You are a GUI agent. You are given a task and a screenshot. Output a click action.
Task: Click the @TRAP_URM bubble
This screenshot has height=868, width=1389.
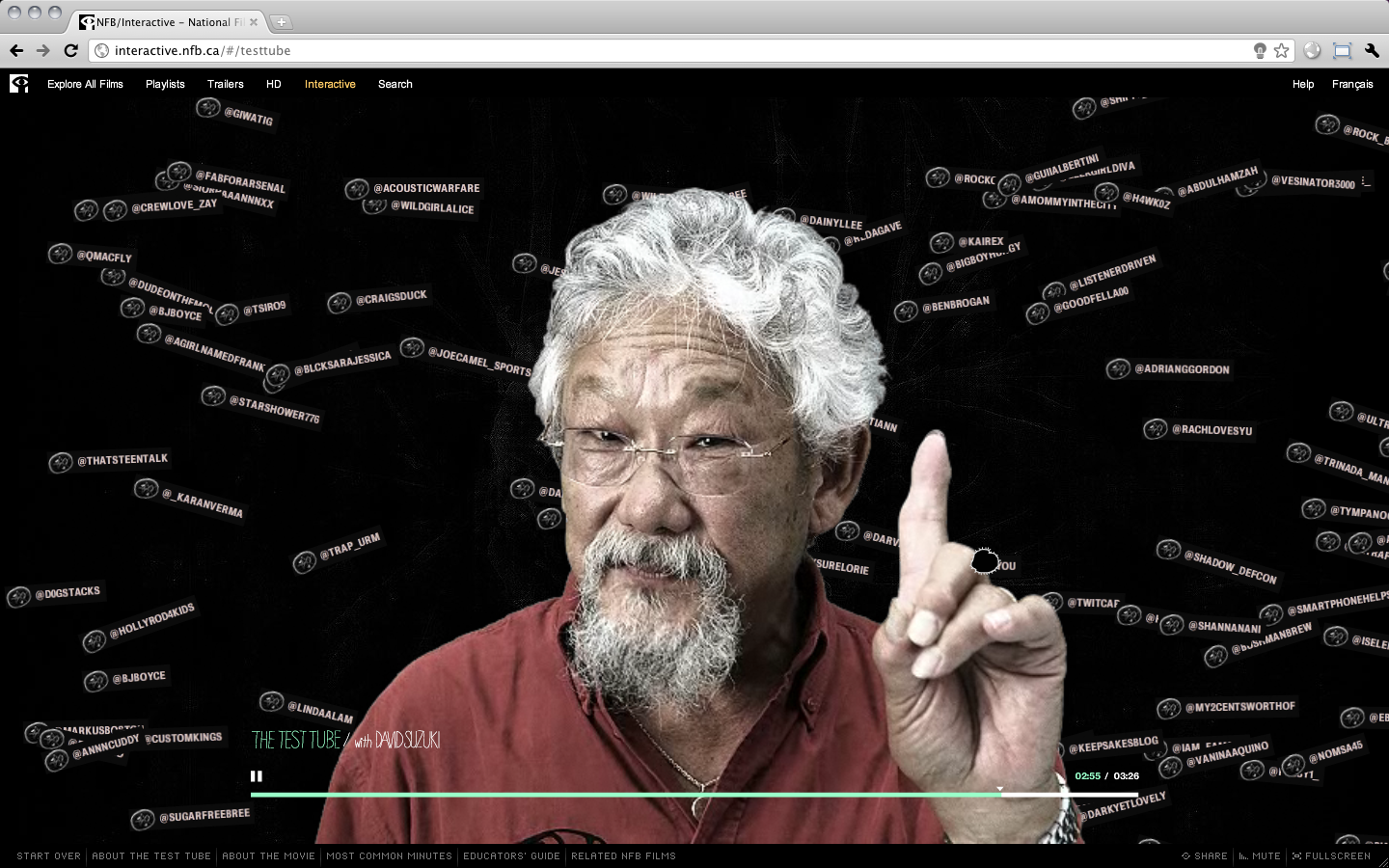[338, 551]
